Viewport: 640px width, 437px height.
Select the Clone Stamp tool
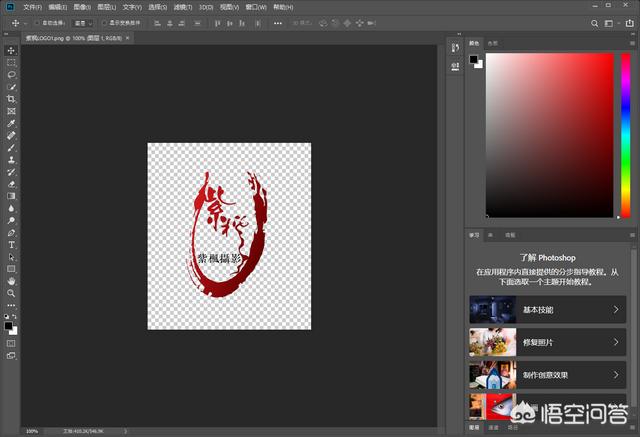coord(11,160)
